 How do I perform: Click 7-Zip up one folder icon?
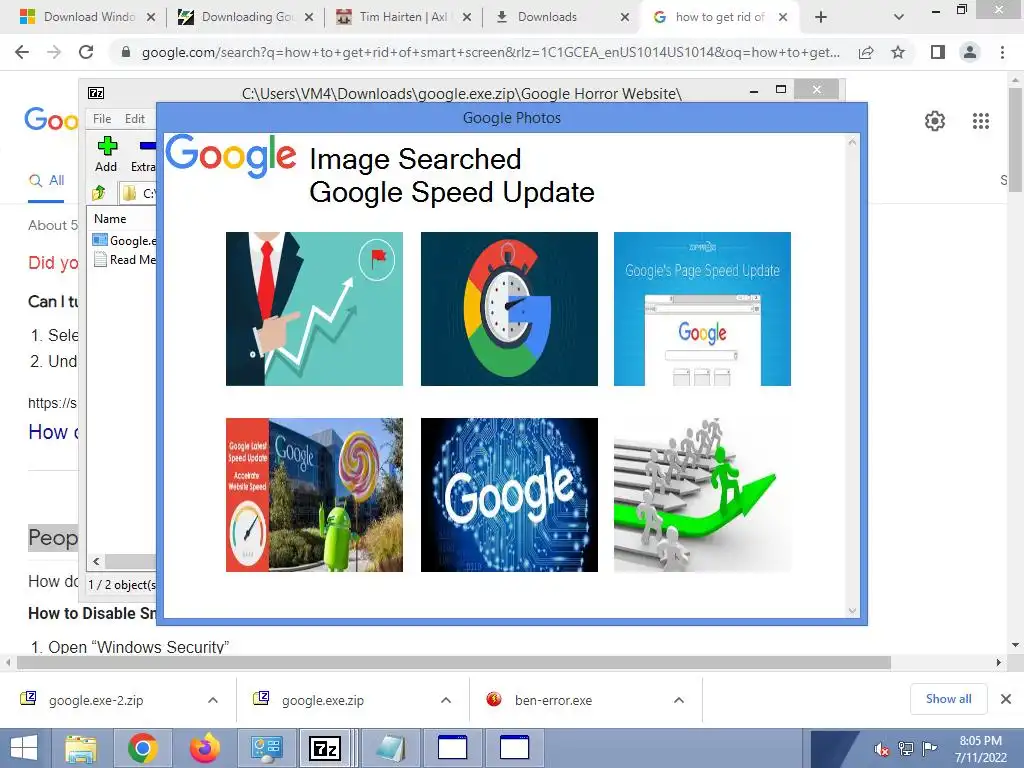pyautogui.click(x=99, y=193)
